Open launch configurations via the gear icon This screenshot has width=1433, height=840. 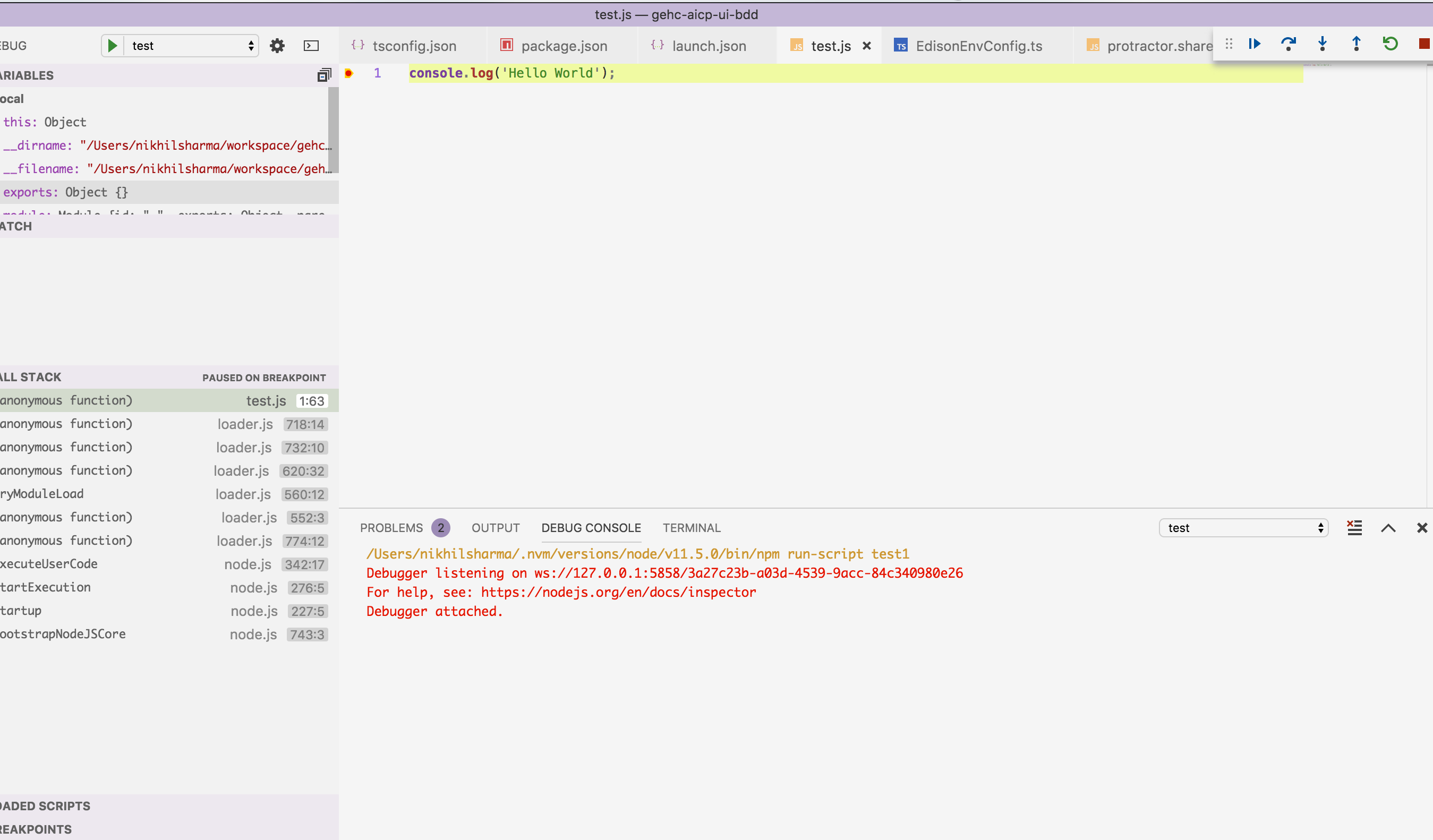tap(277, 46)
